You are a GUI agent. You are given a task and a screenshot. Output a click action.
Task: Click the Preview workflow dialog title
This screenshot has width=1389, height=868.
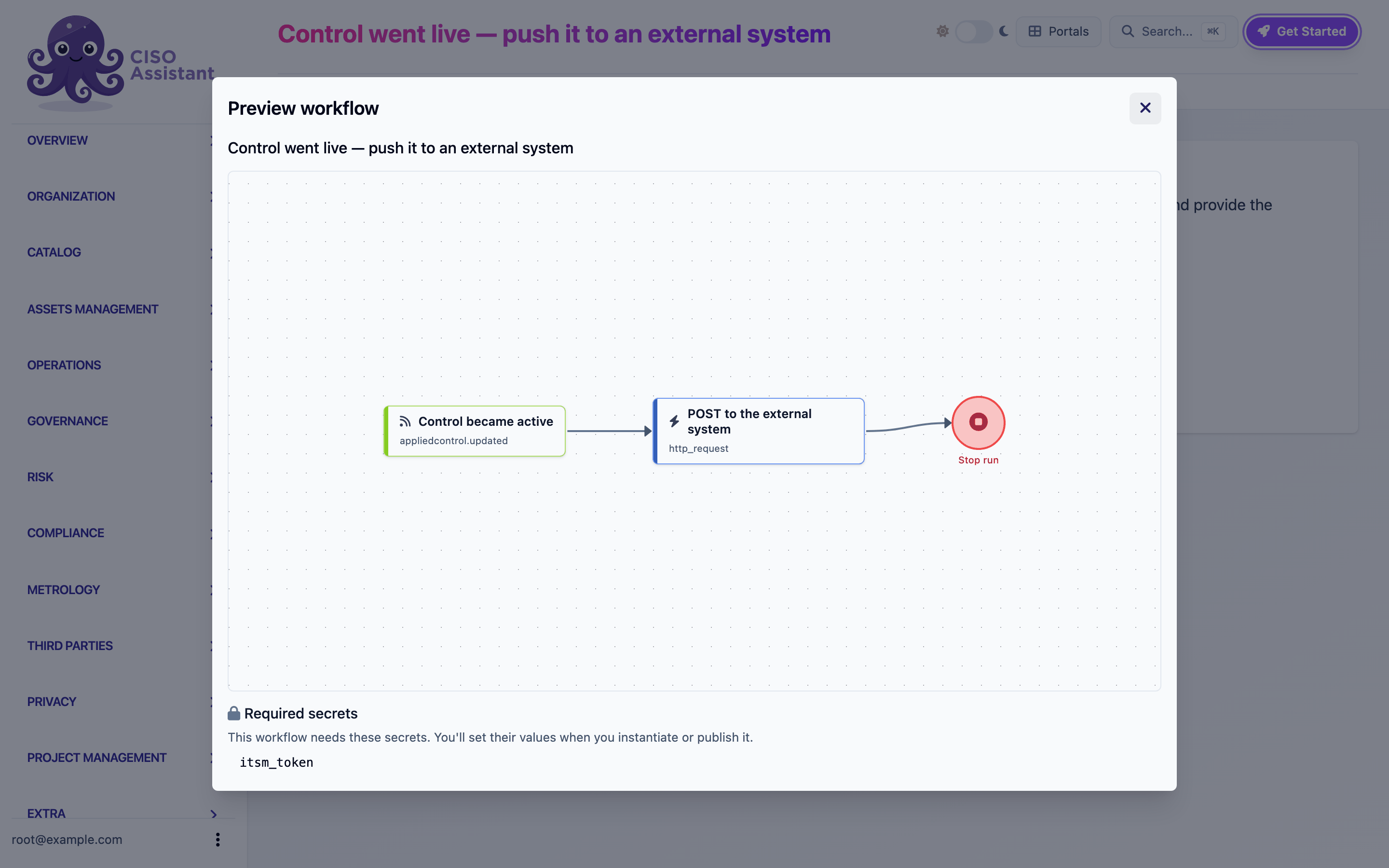(x=303, y=108)
